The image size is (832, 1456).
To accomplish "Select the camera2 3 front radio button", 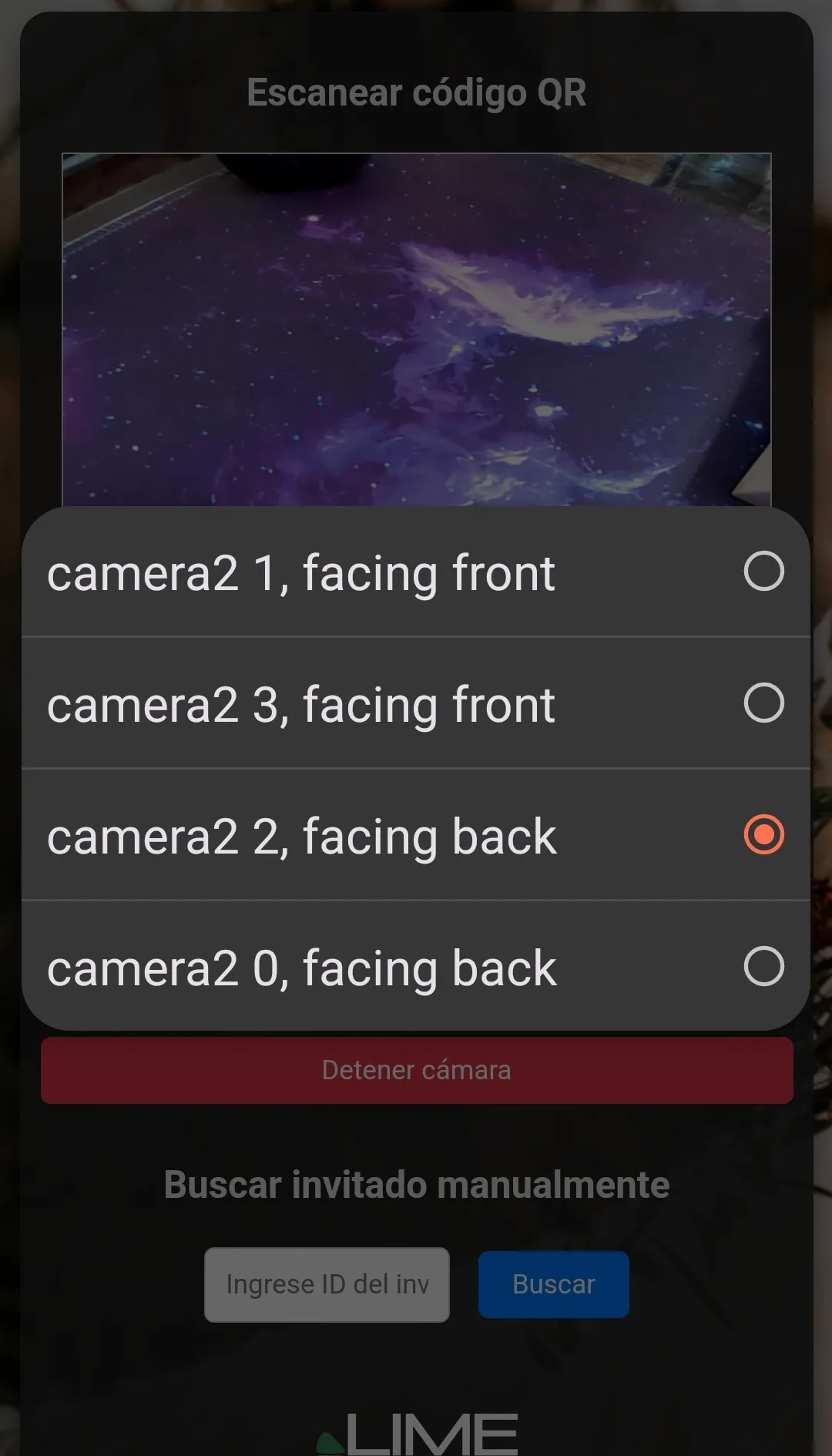I will coord(763,703).
